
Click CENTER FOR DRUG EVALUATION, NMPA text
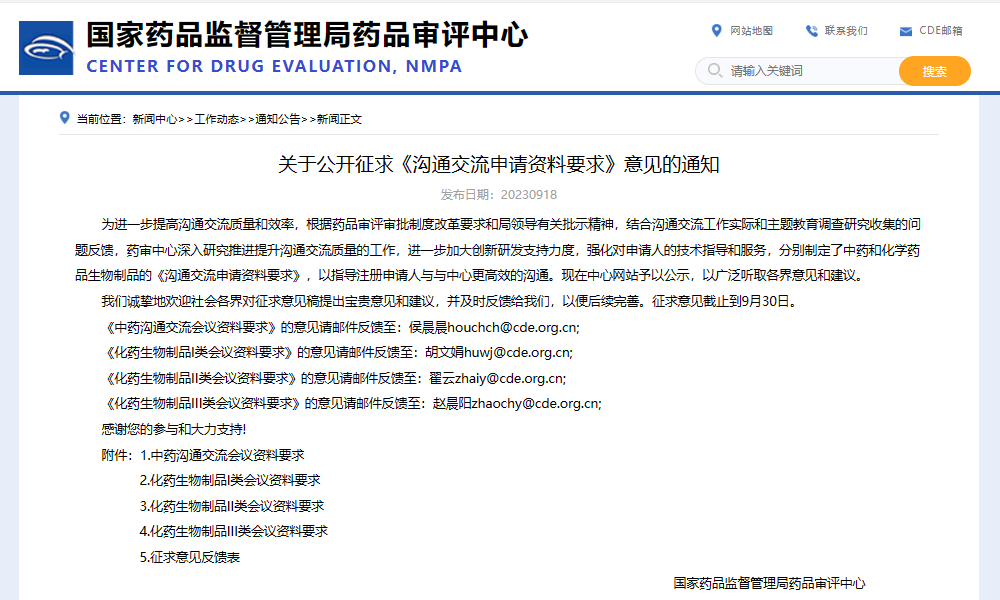274,66
